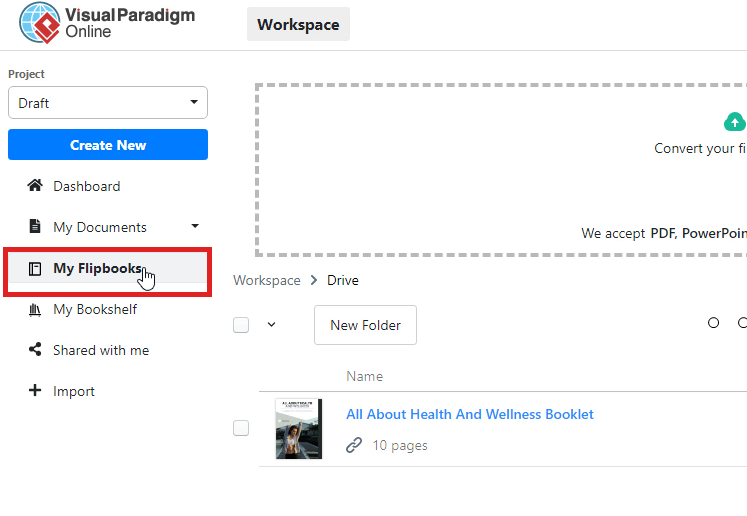Click the My Flipbooks book icon
747x516 pixels.
click(x=35, y=269)
